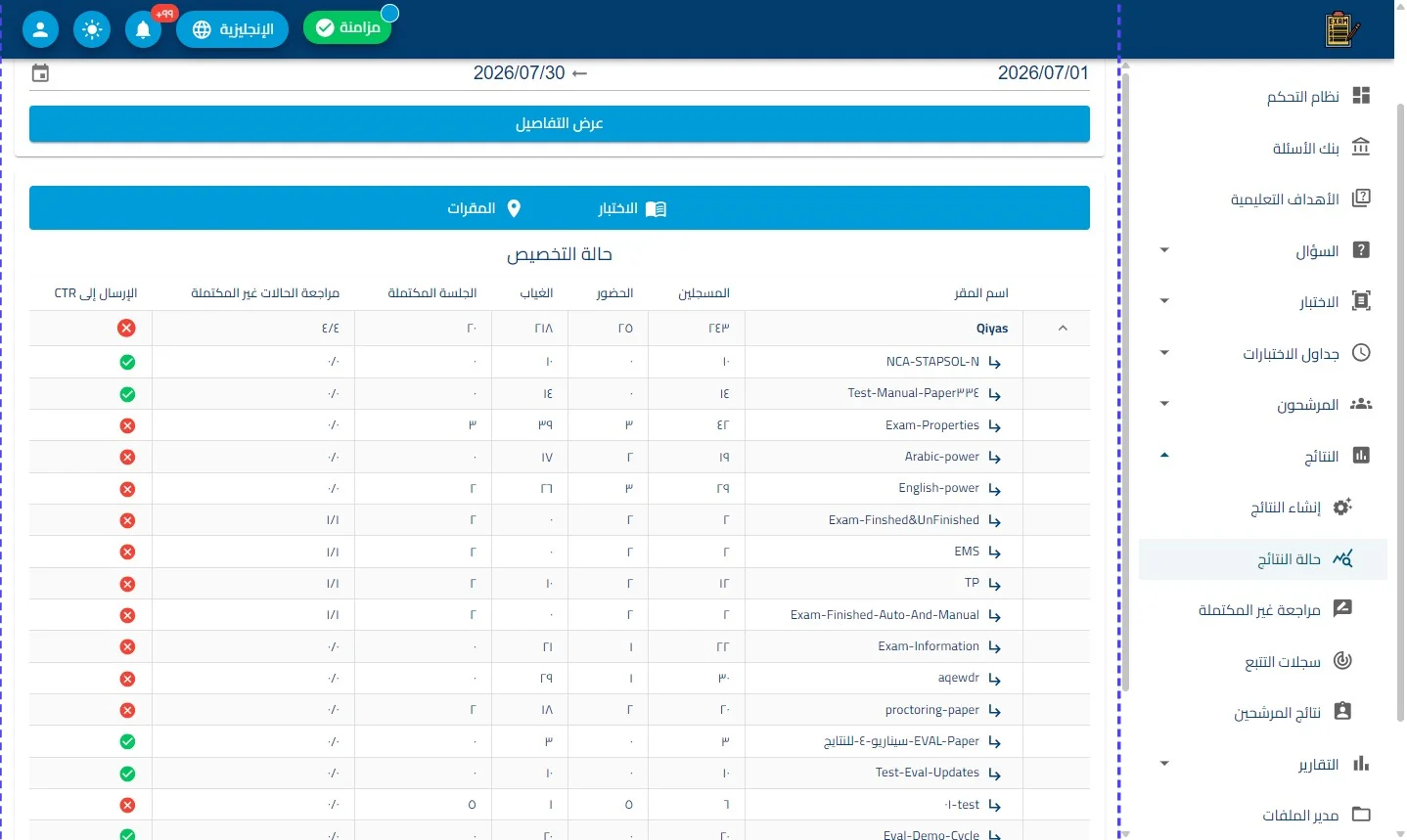Click the مزامنة sync button

point(347,27)
